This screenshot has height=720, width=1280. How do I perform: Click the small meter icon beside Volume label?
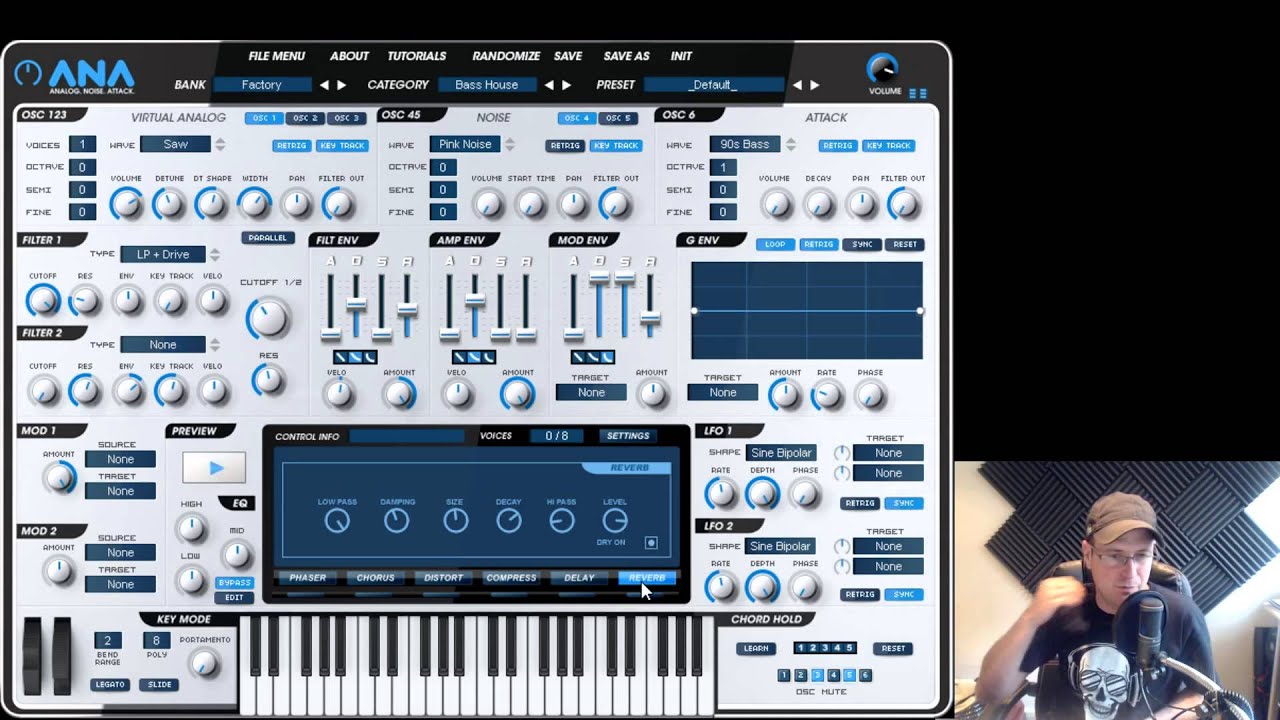click(917, 93)
